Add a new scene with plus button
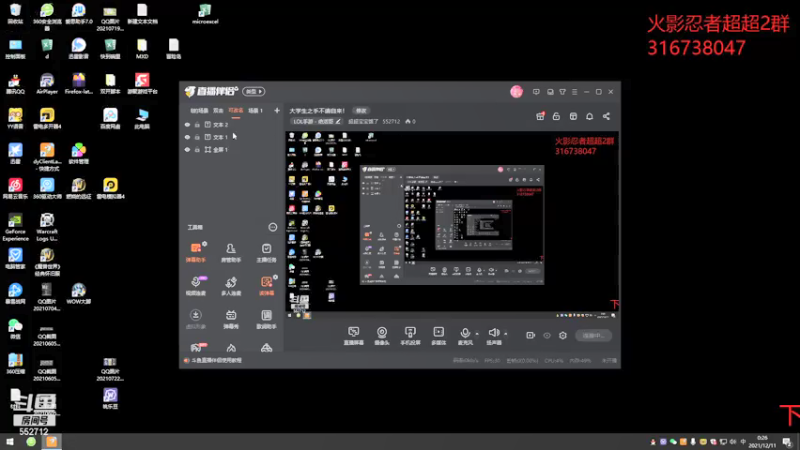Viewport: 800px width, 450px height. 277,110
